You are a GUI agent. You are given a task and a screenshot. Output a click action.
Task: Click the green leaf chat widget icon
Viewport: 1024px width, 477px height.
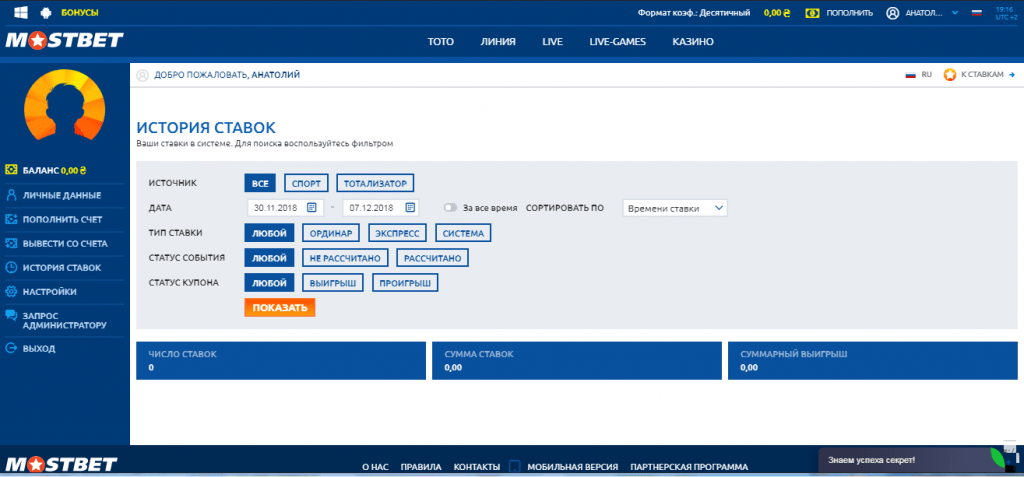tap(999, 456)
